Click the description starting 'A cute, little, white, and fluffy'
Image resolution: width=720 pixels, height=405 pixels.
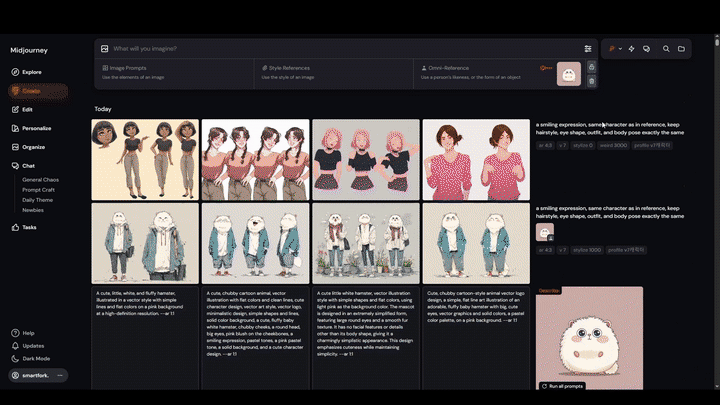click(141, 303)
